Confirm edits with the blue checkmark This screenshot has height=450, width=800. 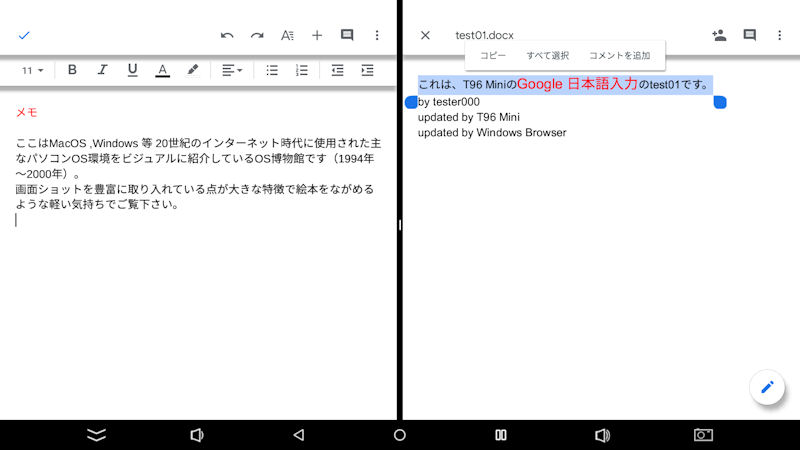tap(24, 35)
